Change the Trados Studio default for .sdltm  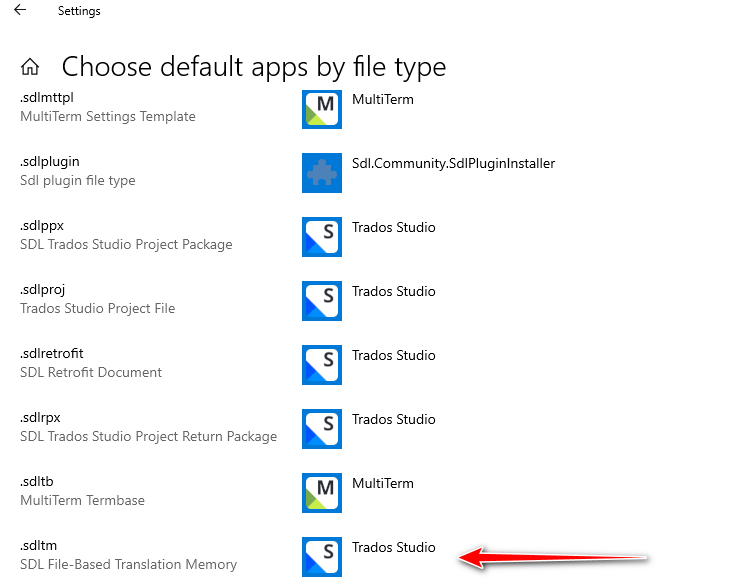tap(394, 547)
